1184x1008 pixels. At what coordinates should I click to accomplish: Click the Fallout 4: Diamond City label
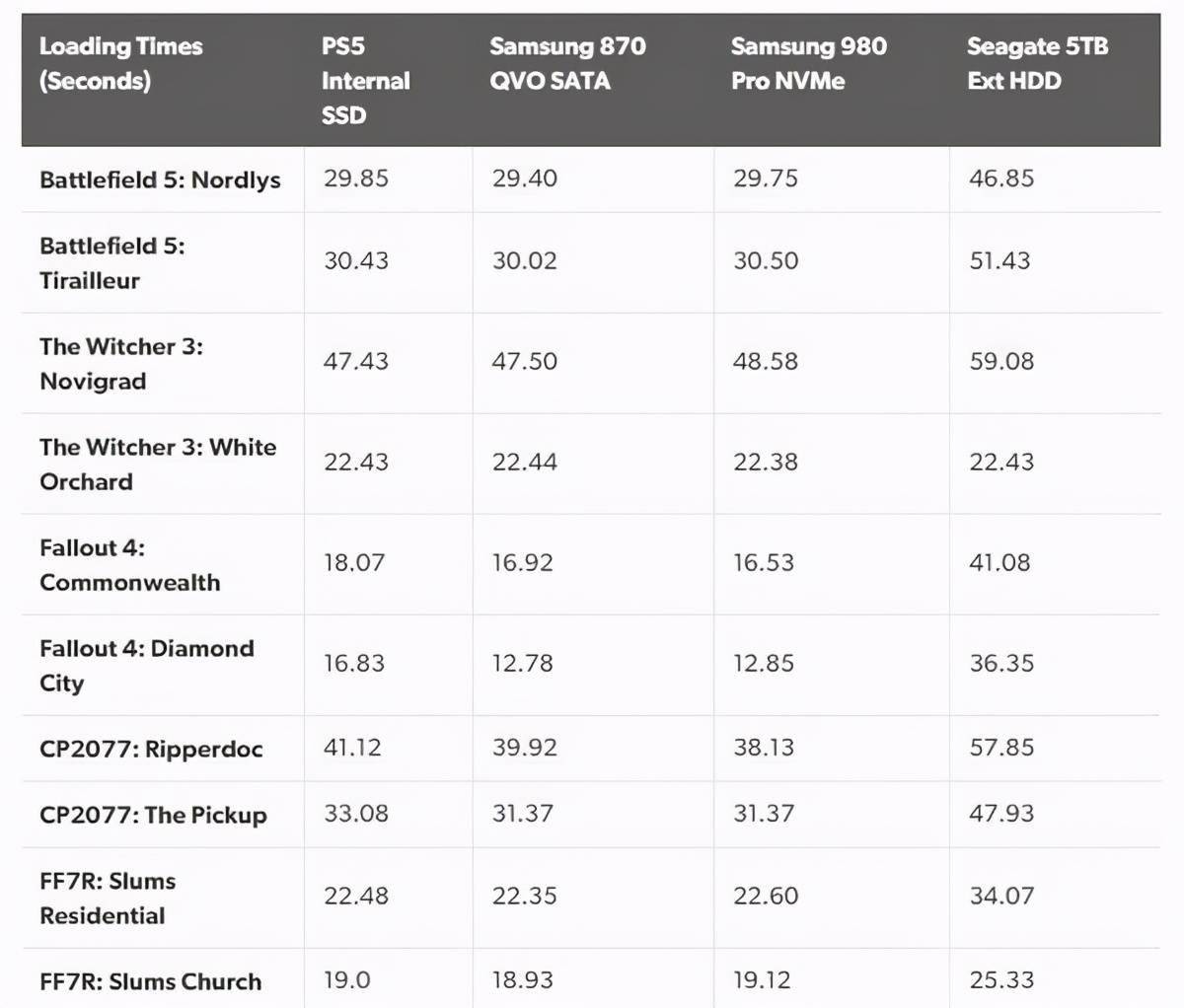[147, 665]
